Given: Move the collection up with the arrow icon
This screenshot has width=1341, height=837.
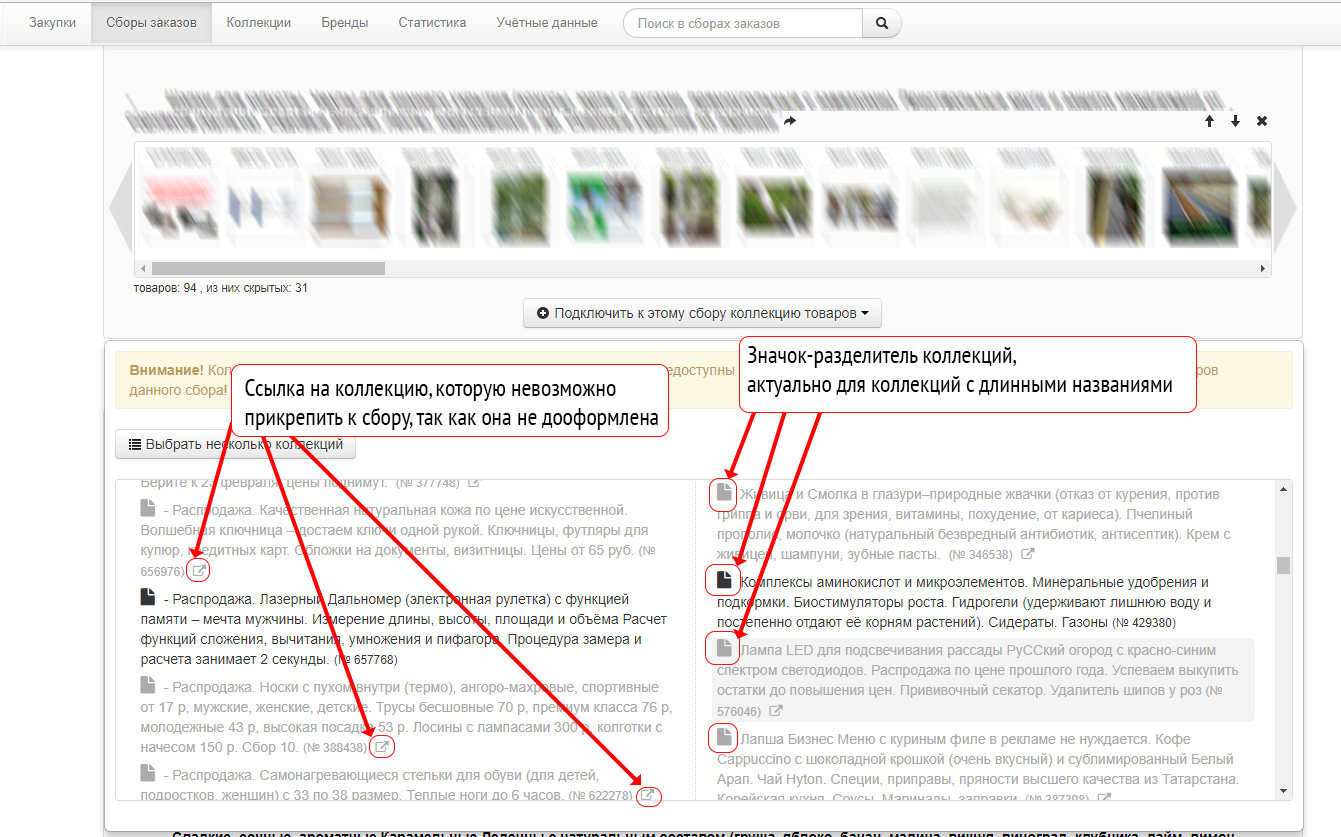Looking at the screenshot, I should coord(1209,121).
